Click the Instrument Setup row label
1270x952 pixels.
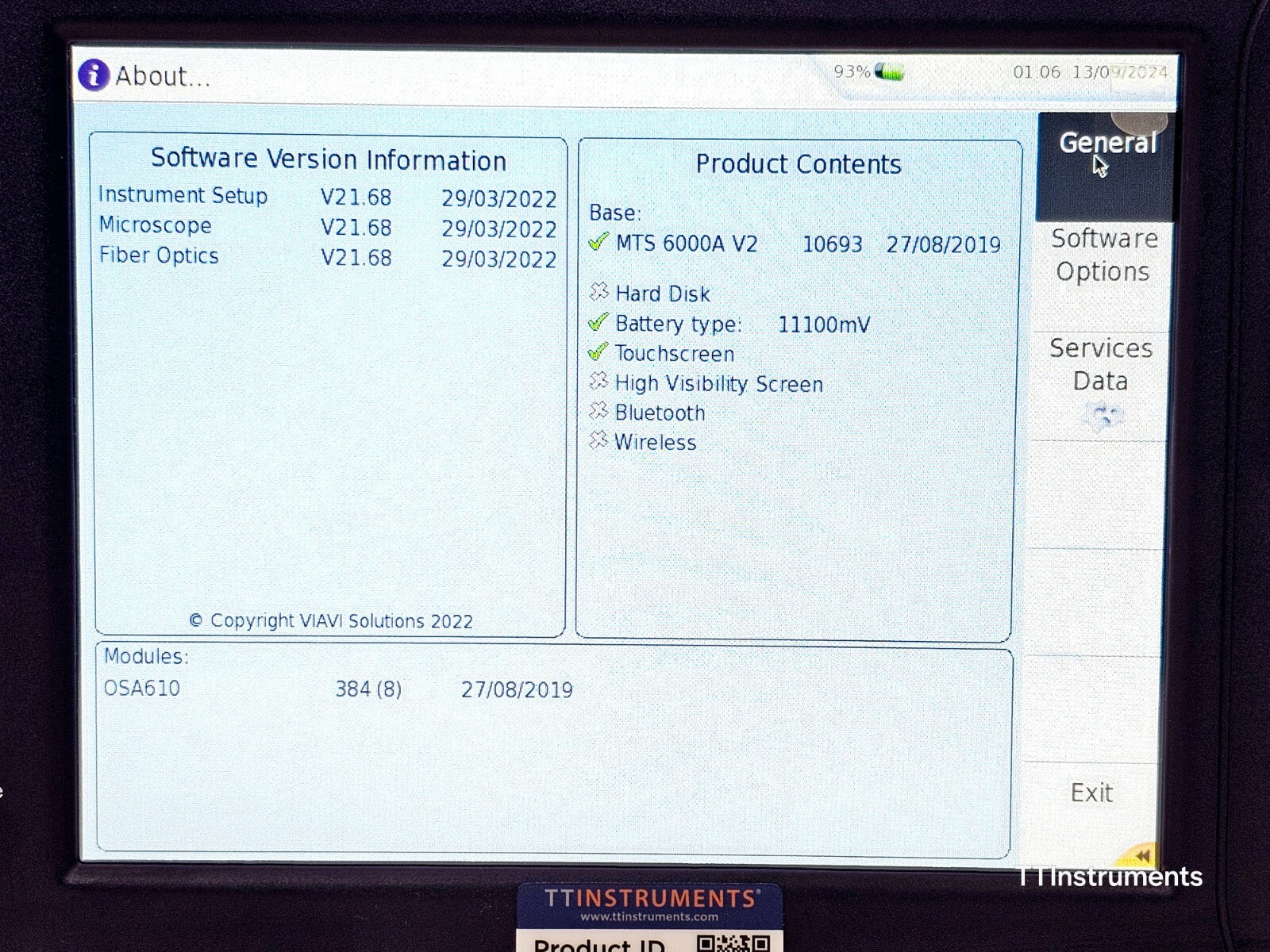183,195
